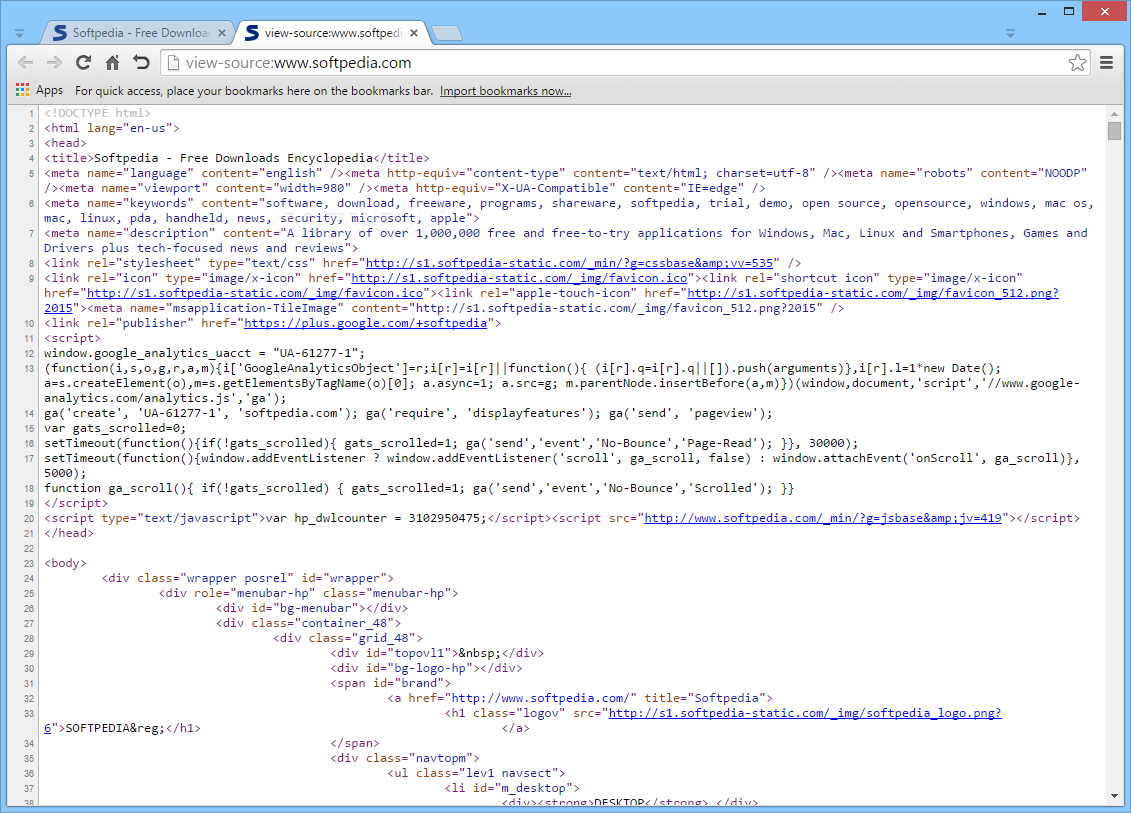The image size is (1131, 813).
Task: Click the </head> closing tag
Action: [x=69, y=533]
